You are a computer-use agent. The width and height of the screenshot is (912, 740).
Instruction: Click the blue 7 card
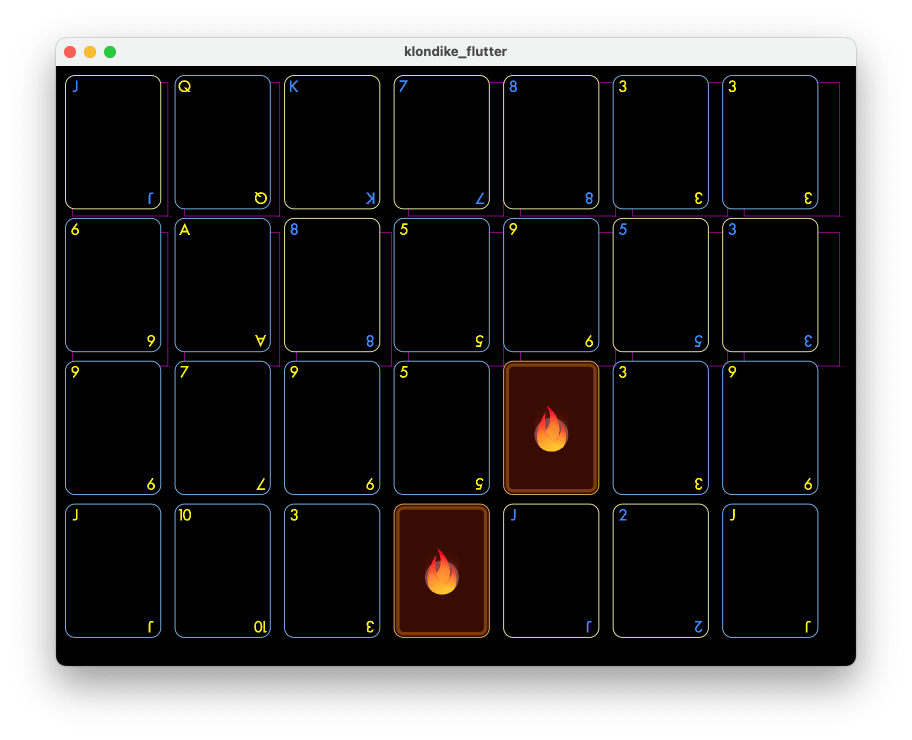point(441,142)
